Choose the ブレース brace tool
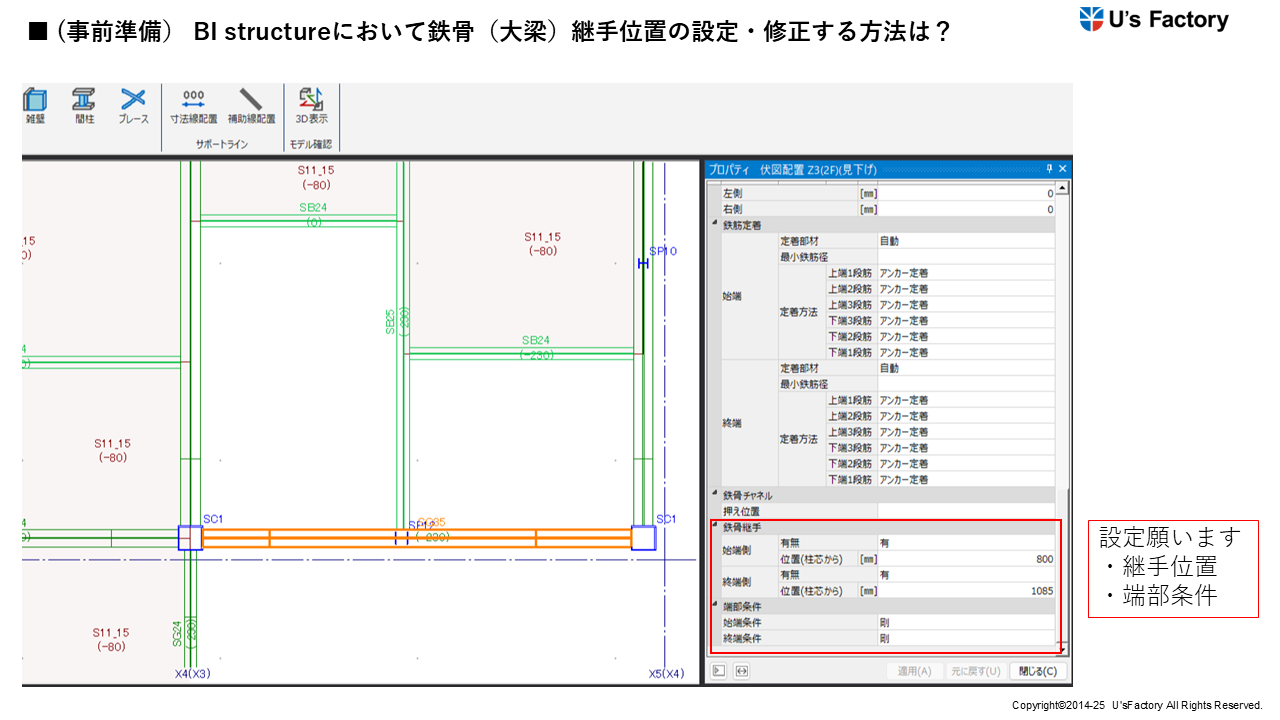Image resolution: width=1280 pixels, height=720 pixels. pyautogui.click(x=133, y=105)
